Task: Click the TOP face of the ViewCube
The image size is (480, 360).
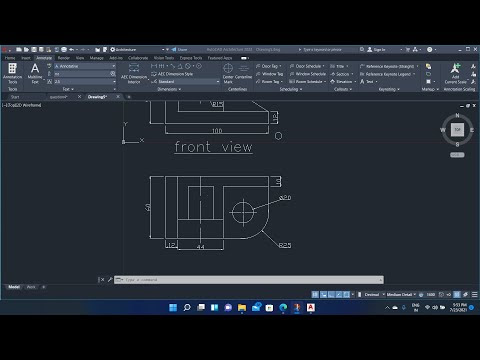Action: pyautogui.click(x=457, y=129)
